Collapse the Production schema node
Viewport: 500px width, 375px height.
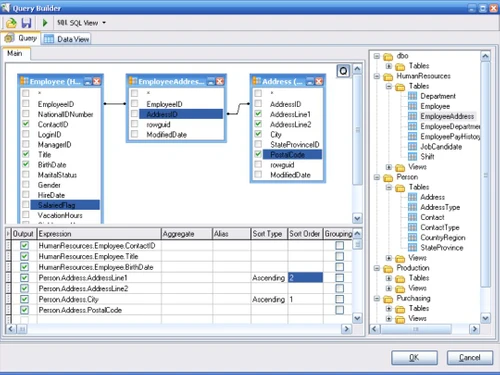click(x=377, y=268)
